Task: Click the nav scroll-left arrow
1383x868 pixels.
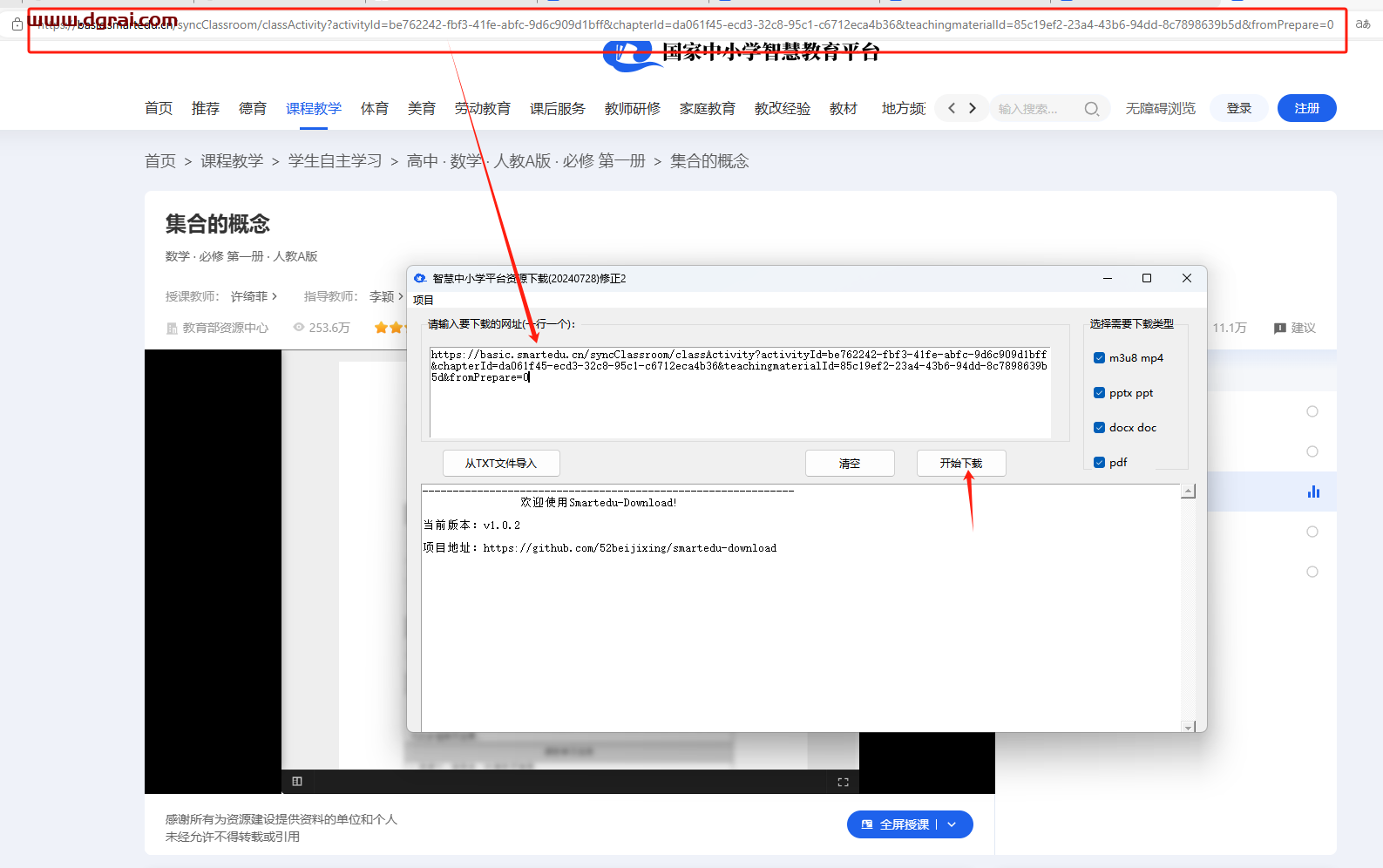Action: pos(952,108)
